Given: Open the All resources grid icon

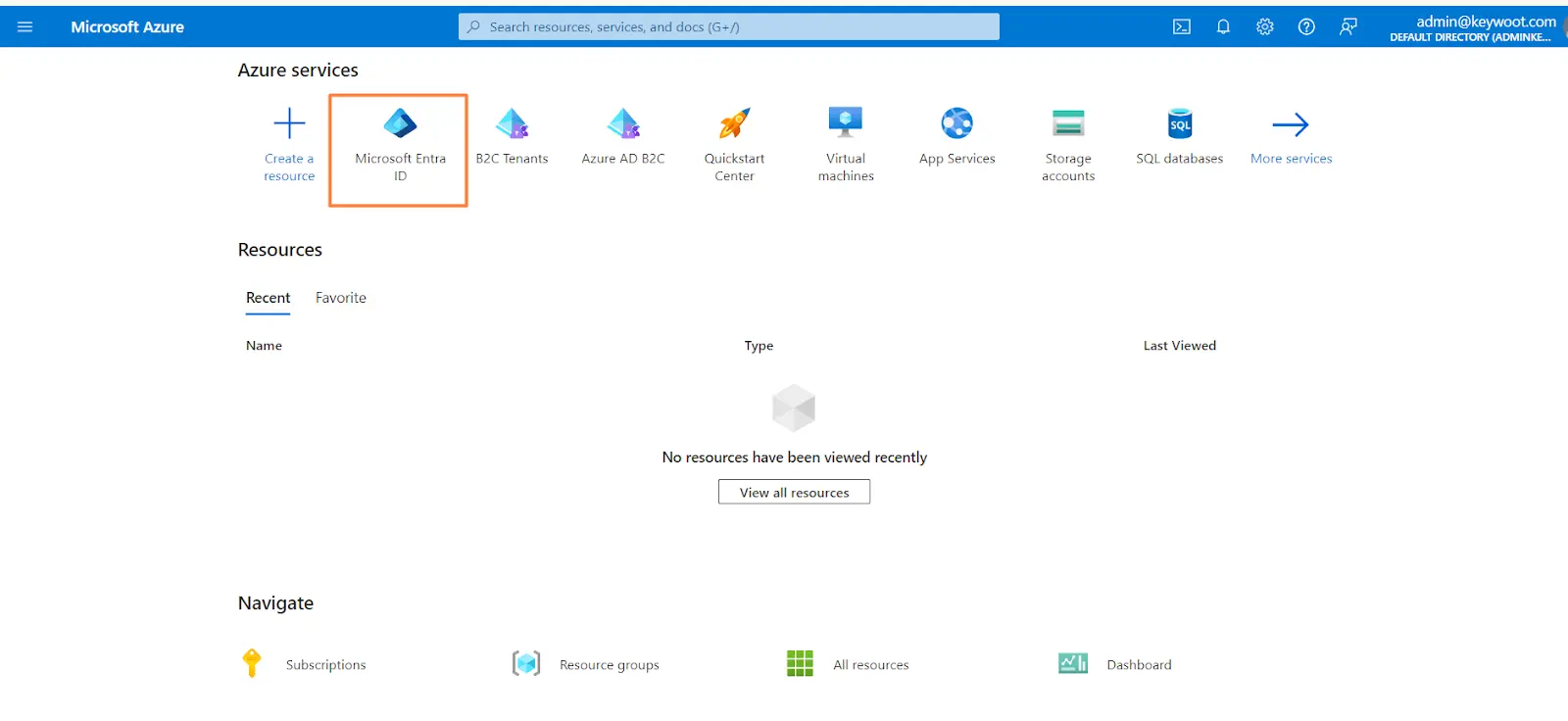Looking at the screenshot, I should [x=800, y=663].
